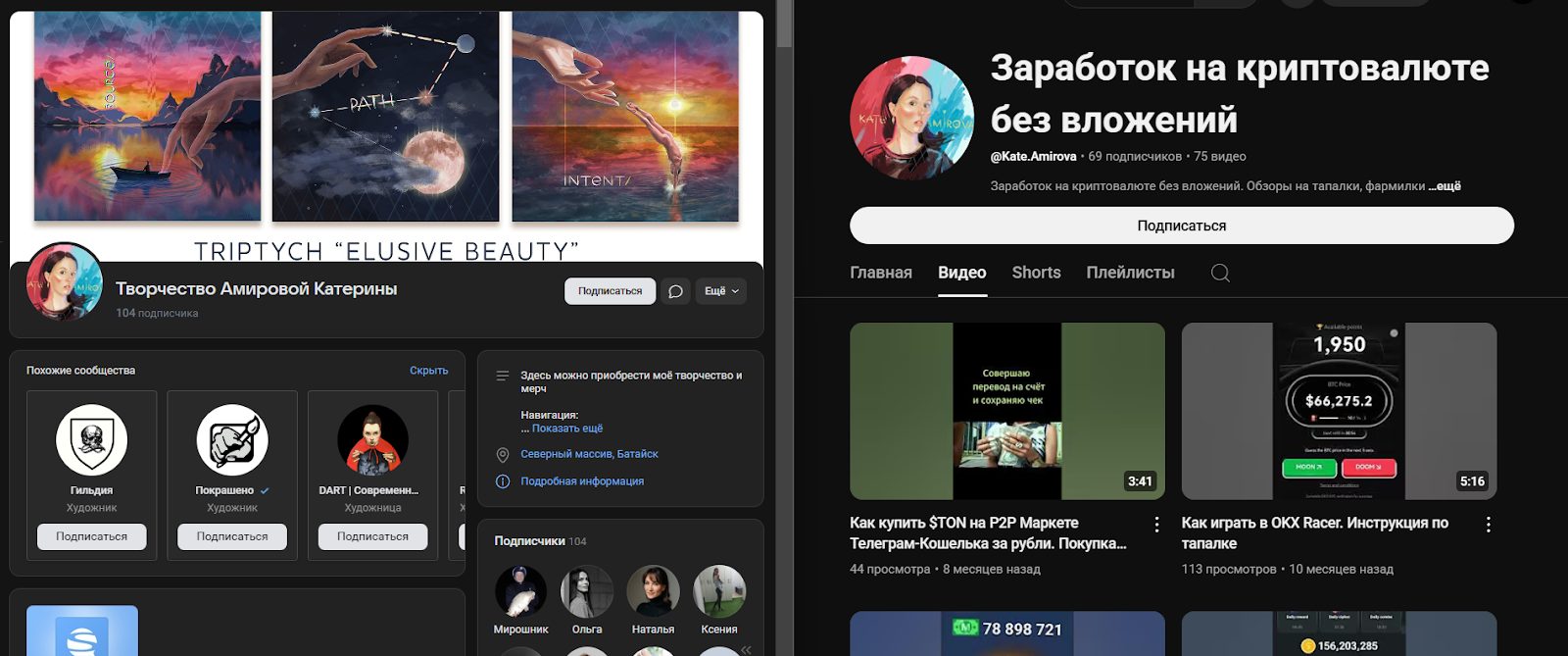Open the triptych "Elusive Beauty" cover image
This screenshot has width=1568, height=656.
386,137
